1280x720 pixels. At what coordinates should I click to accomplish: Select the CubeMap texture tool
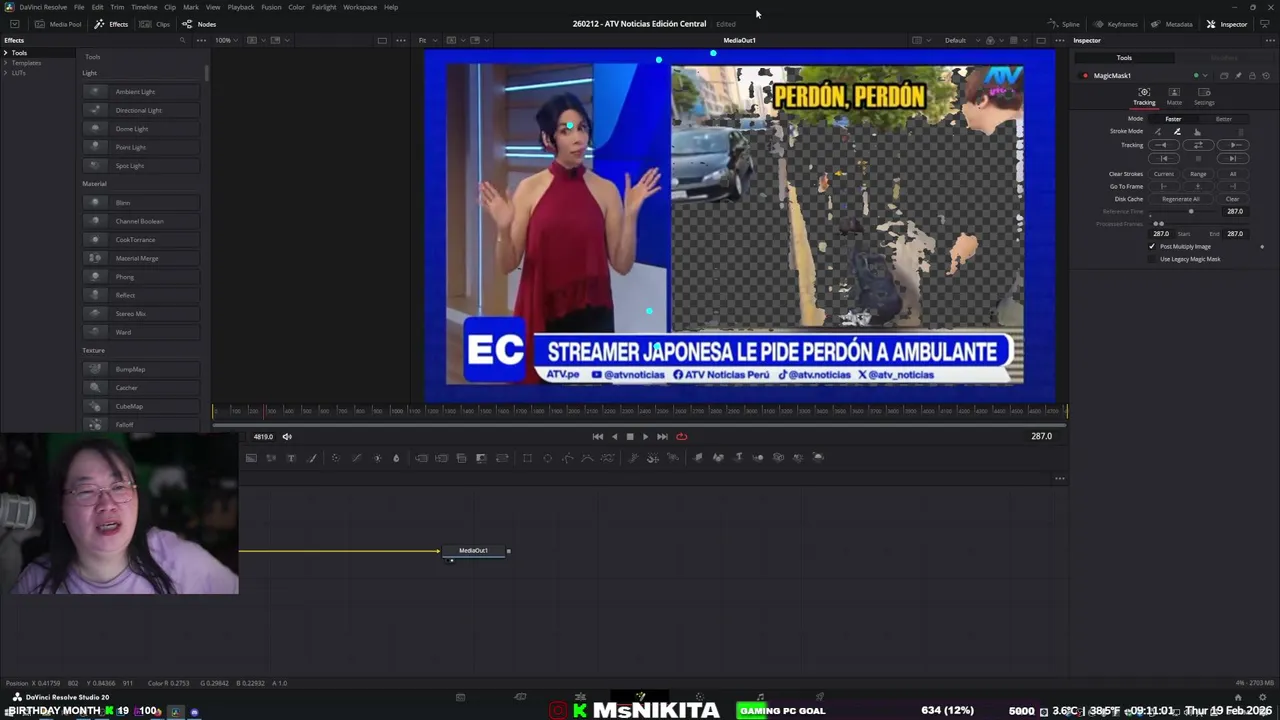coord(141,406)
